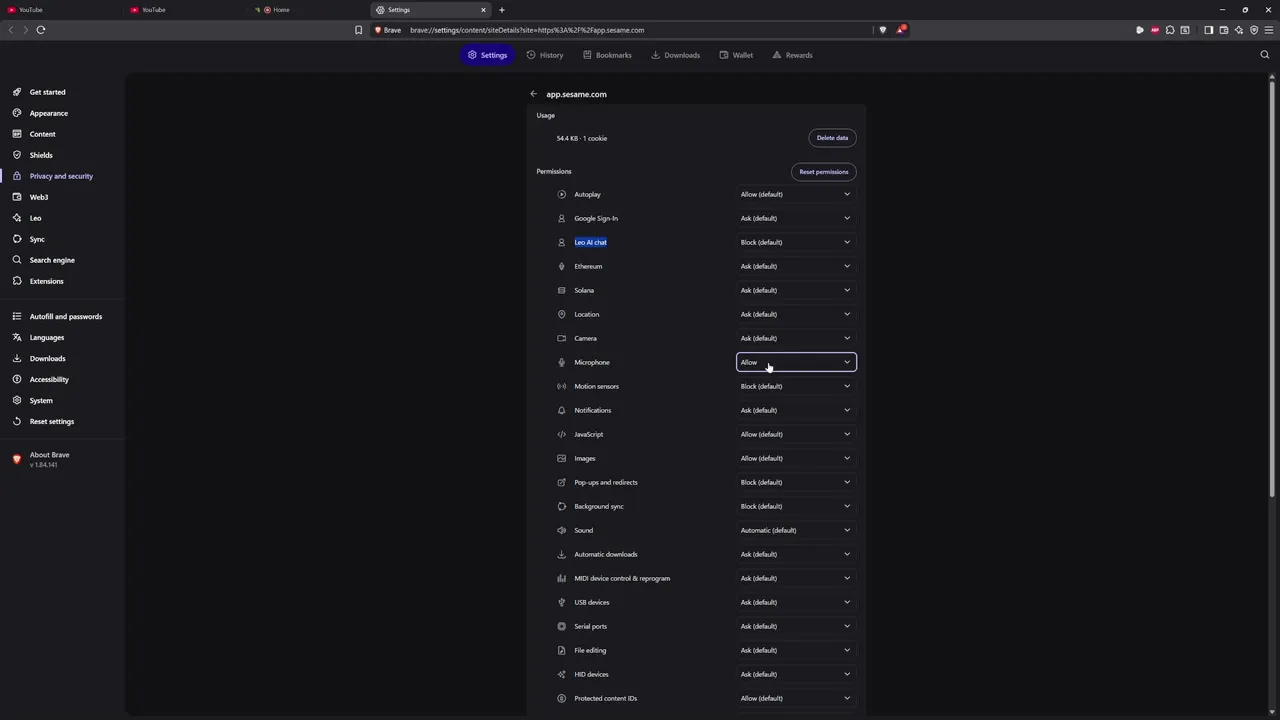
Task: Change the Location permission dropdown
Action: pos(796,314)
